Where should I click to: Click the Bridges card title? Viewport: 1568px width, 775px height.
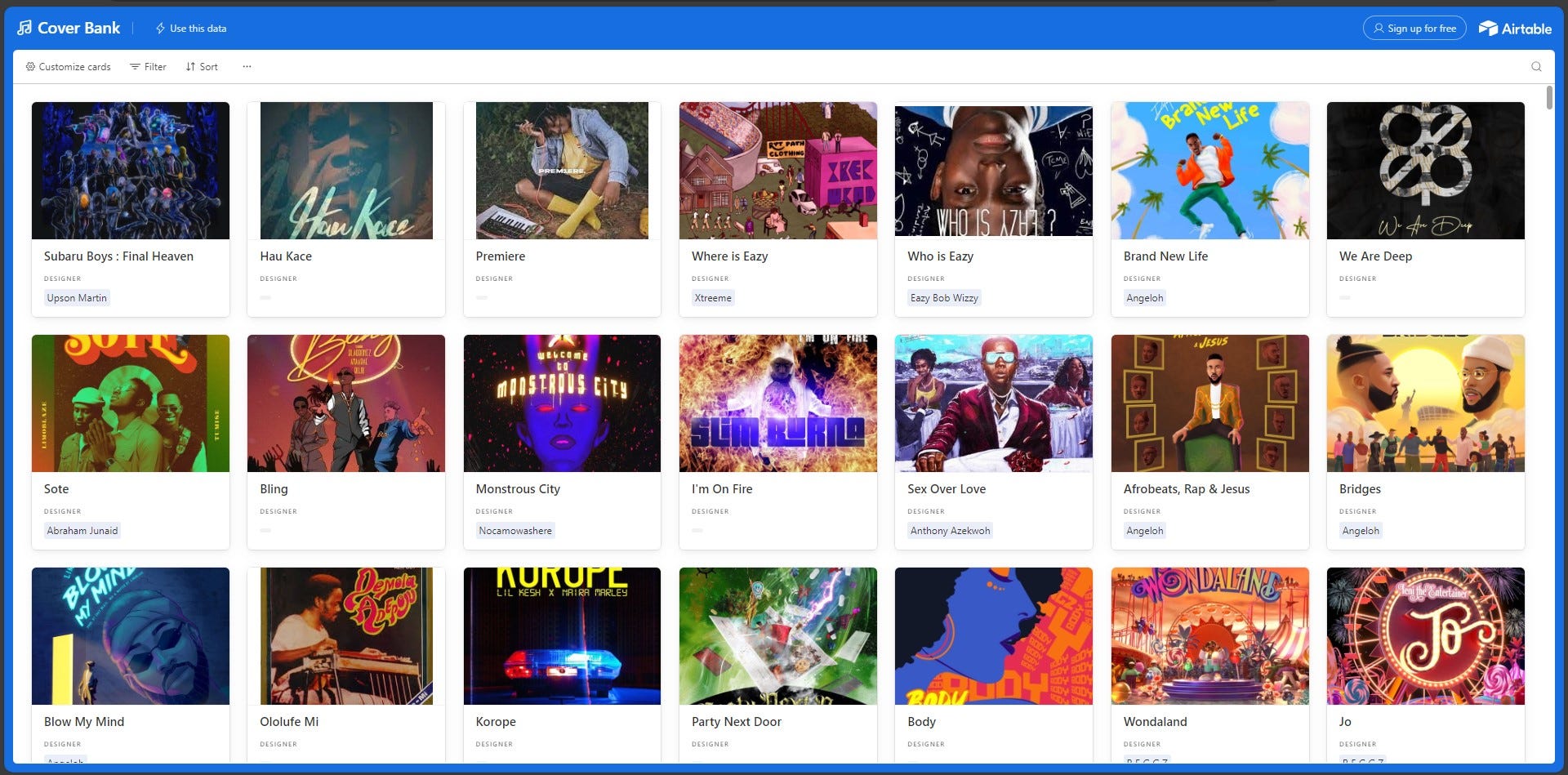[x=1360, y=489]
